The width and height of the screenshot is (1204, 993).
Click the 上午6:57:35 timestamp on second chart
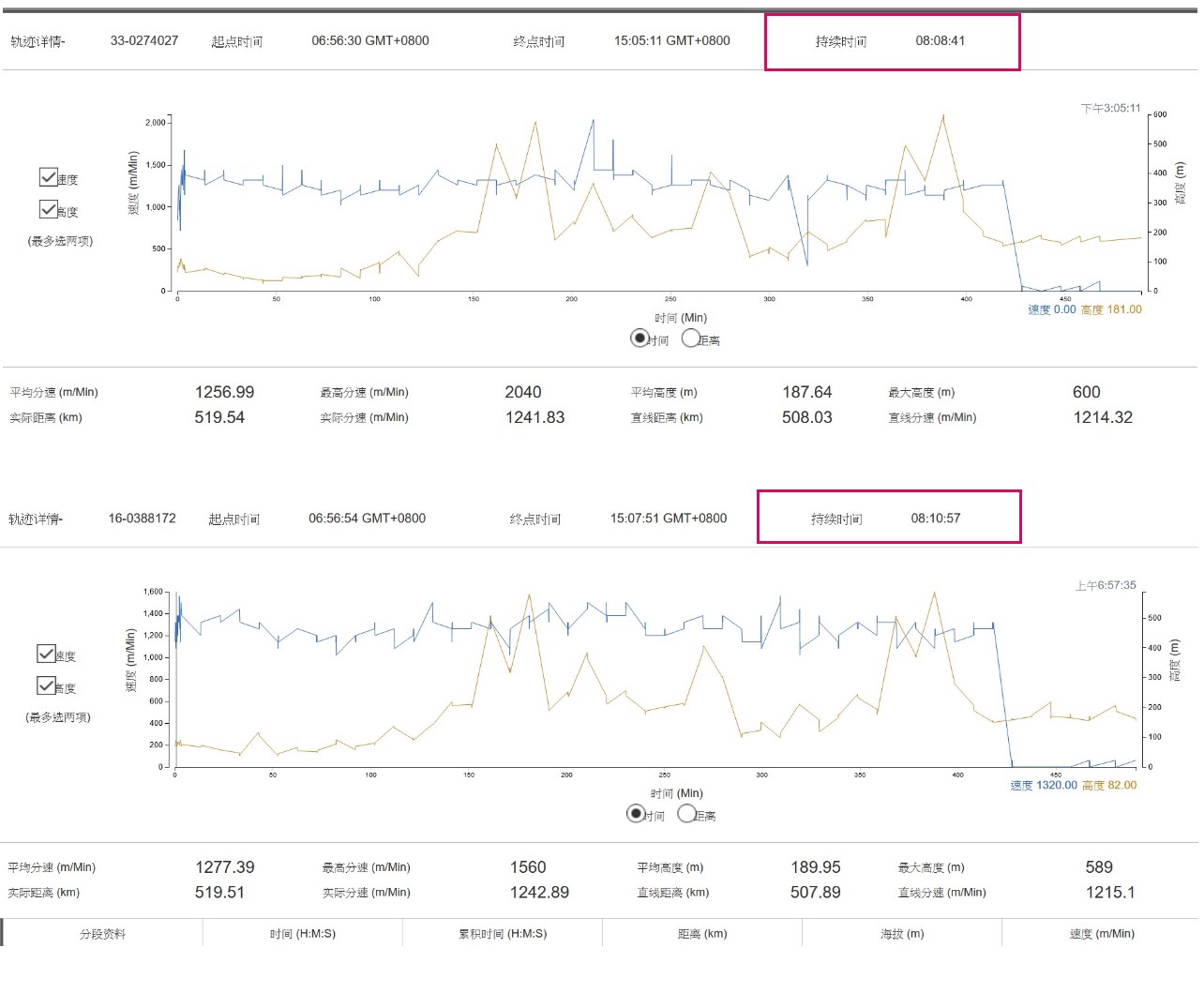tap(1106, 585)
